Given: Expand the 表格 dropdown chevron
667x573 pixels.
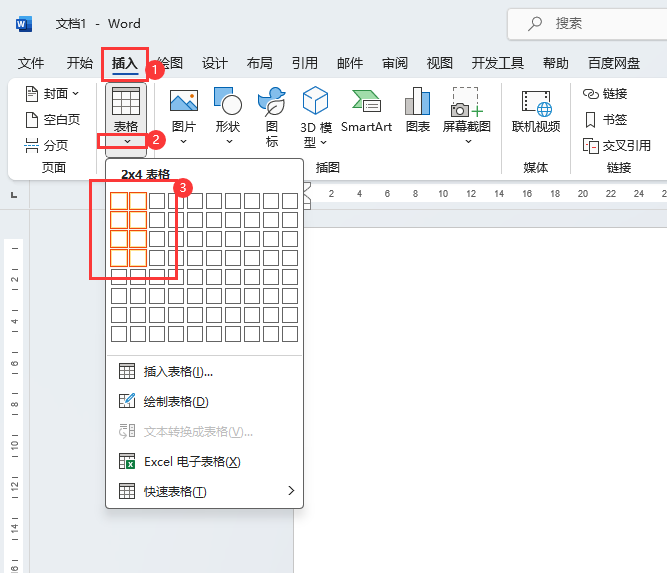Looking at the screenshot, I should [x=127, y=141].
